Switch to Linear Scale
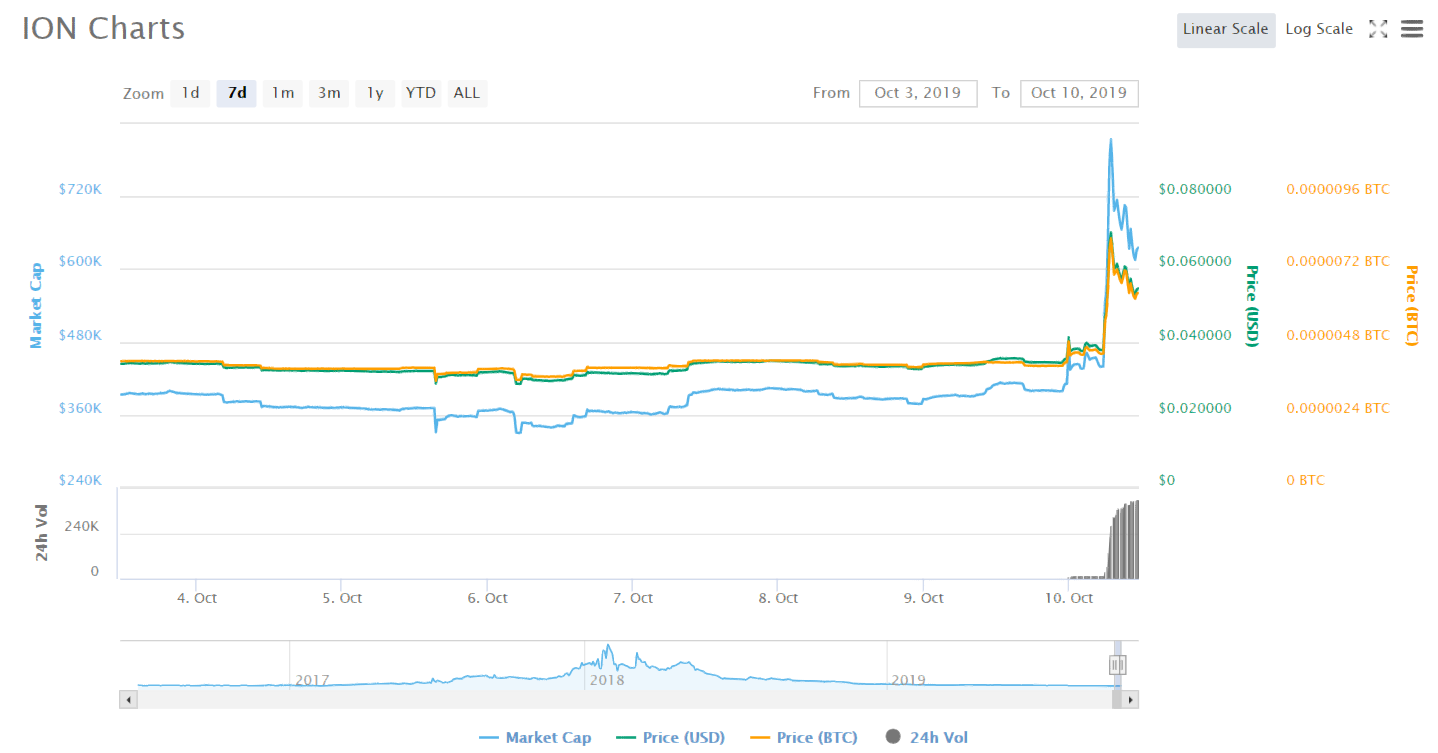Screen dimensions: 1438x753 coord(1226,29)
